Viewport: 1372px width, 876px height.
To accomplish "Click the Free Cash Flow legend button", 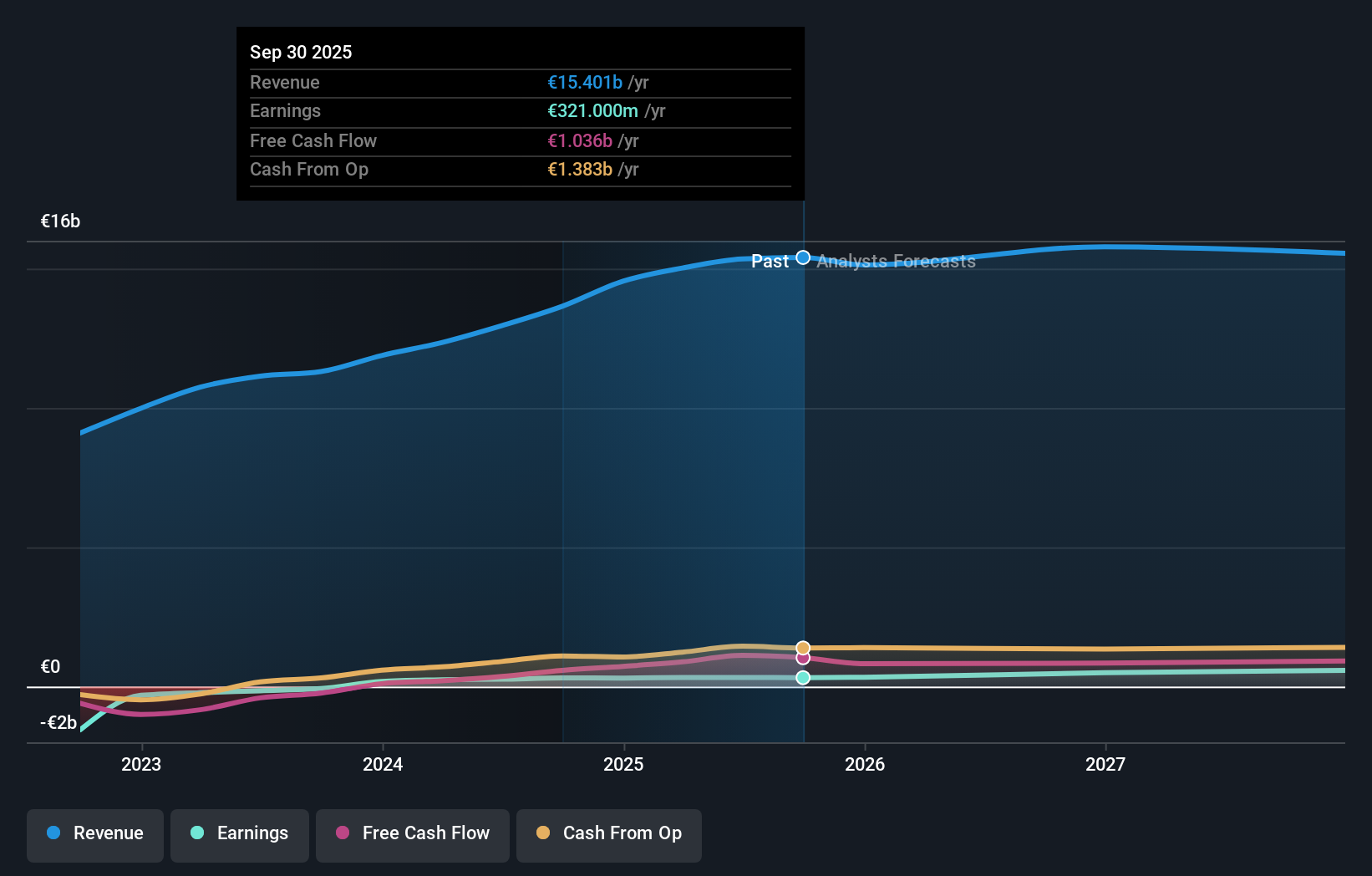I will pos(412,834).
